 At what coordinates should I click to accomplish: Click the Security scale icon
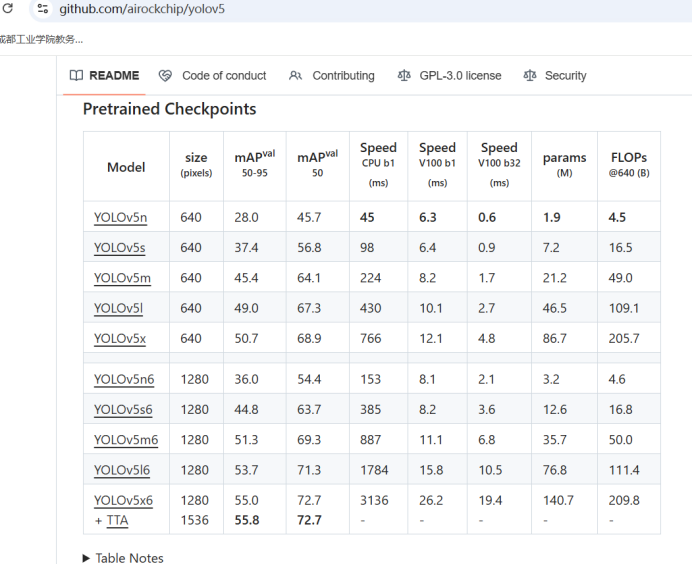coord(530,75)
